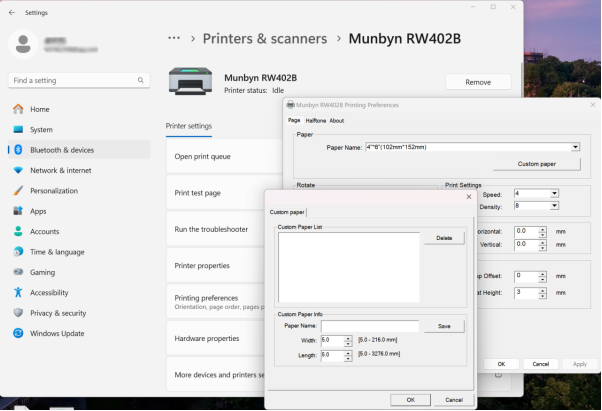Screen dimensions: 602x411
Task: Run the troubleshooter for the printer
Action: pyautogui.click(x=215, y=229)
